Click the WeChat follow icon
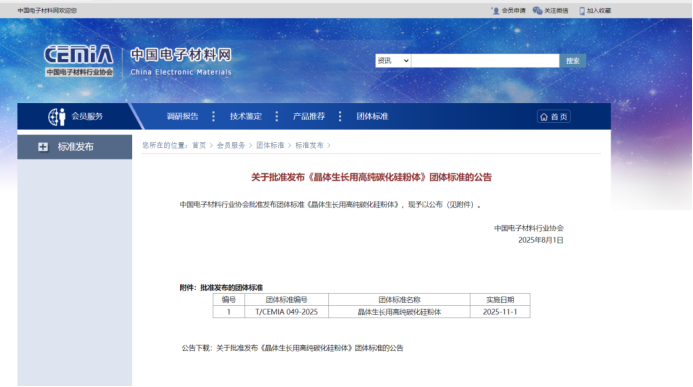 537,11
